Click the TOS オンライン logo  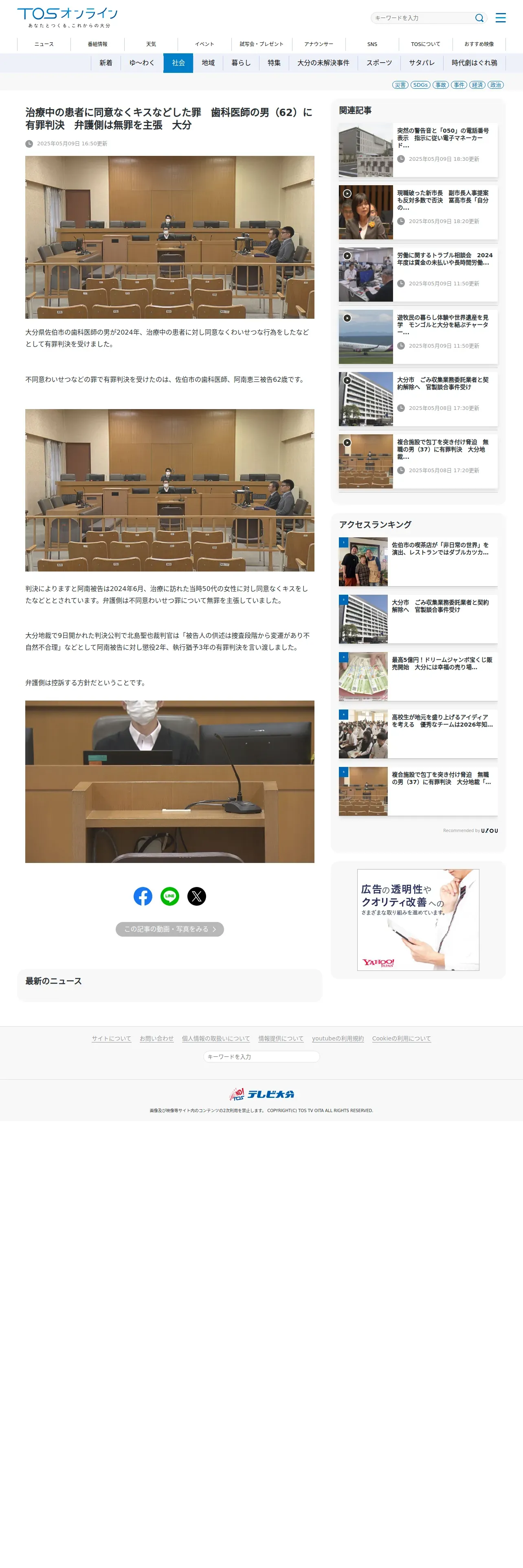(x=68, y=18)
